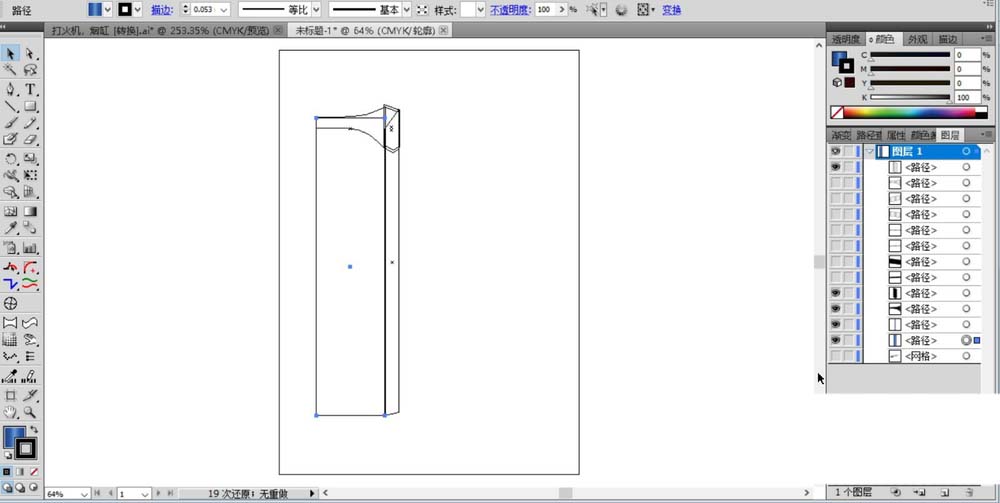This screenshot has width=1000, height=503.
Task: Open the stroke weight dropdown next to 0.053
Action: 224,10
